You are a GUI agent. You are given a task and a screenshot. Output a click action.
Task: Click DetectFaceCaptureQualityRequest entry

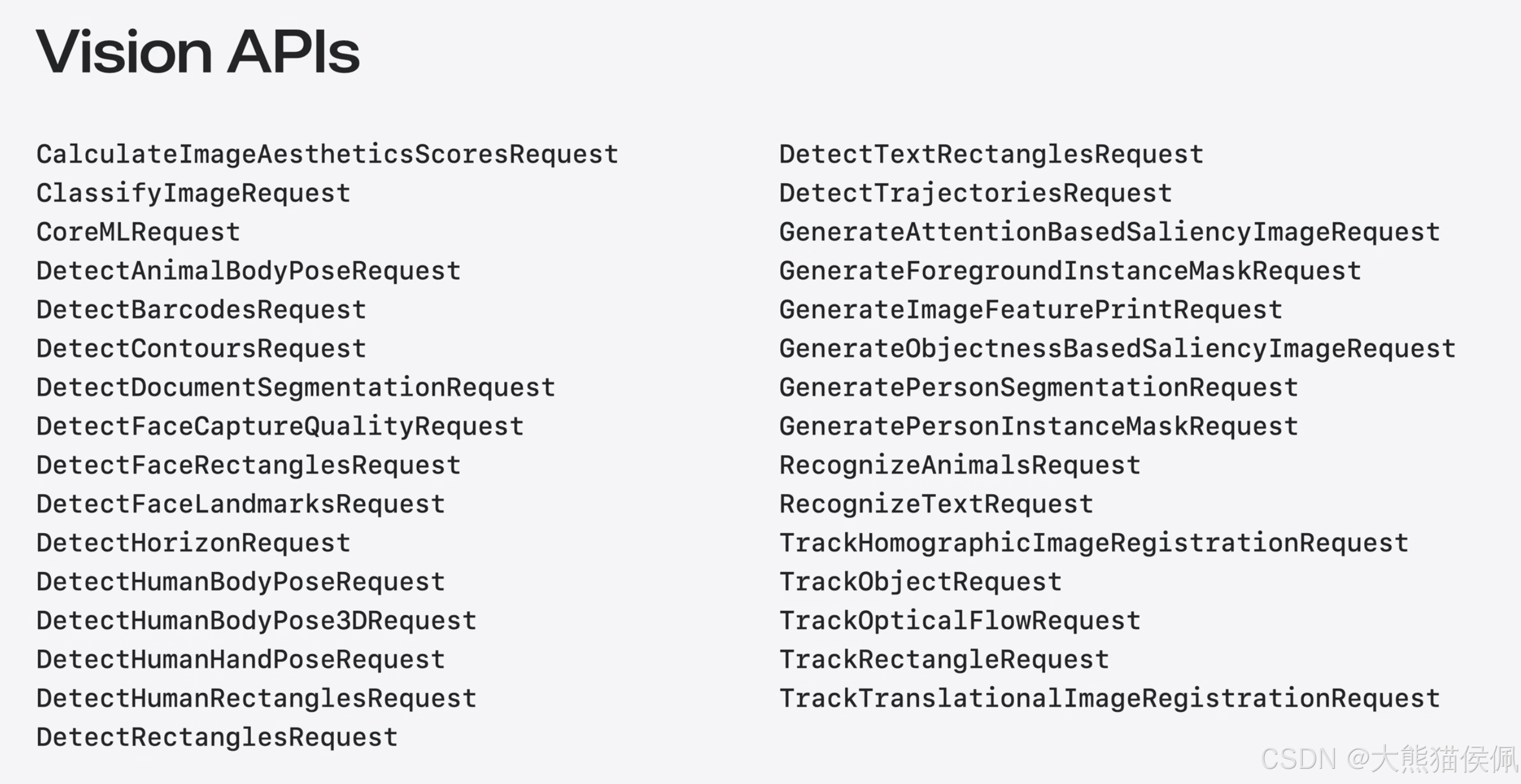pyautogui.click(x=280, y=428)
